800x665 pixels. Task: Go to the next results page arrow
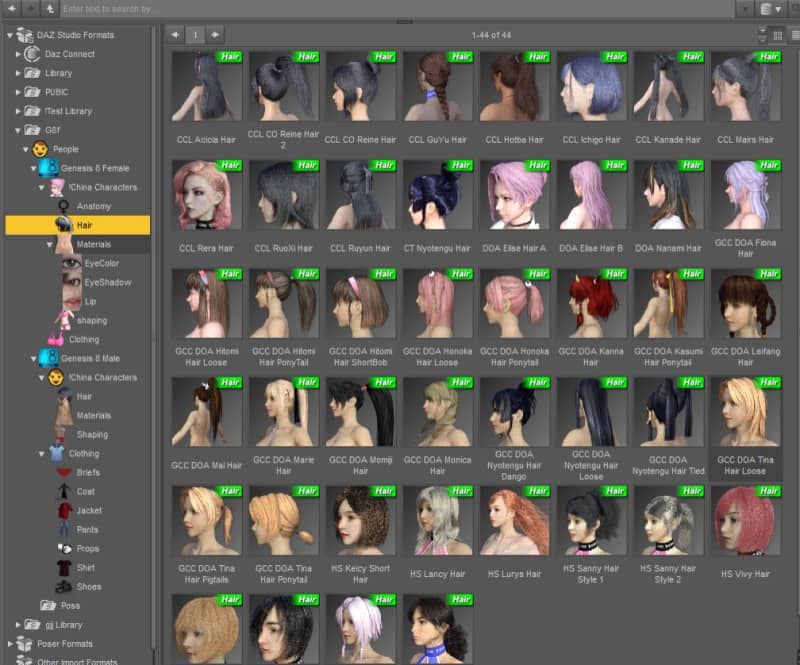tap(215, 35)
